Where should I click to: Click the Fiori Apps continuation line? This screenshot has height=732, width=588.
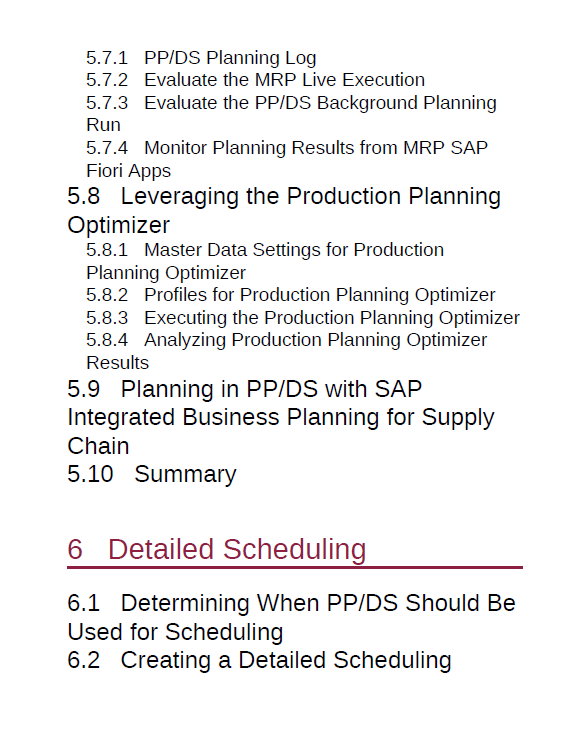128,171
